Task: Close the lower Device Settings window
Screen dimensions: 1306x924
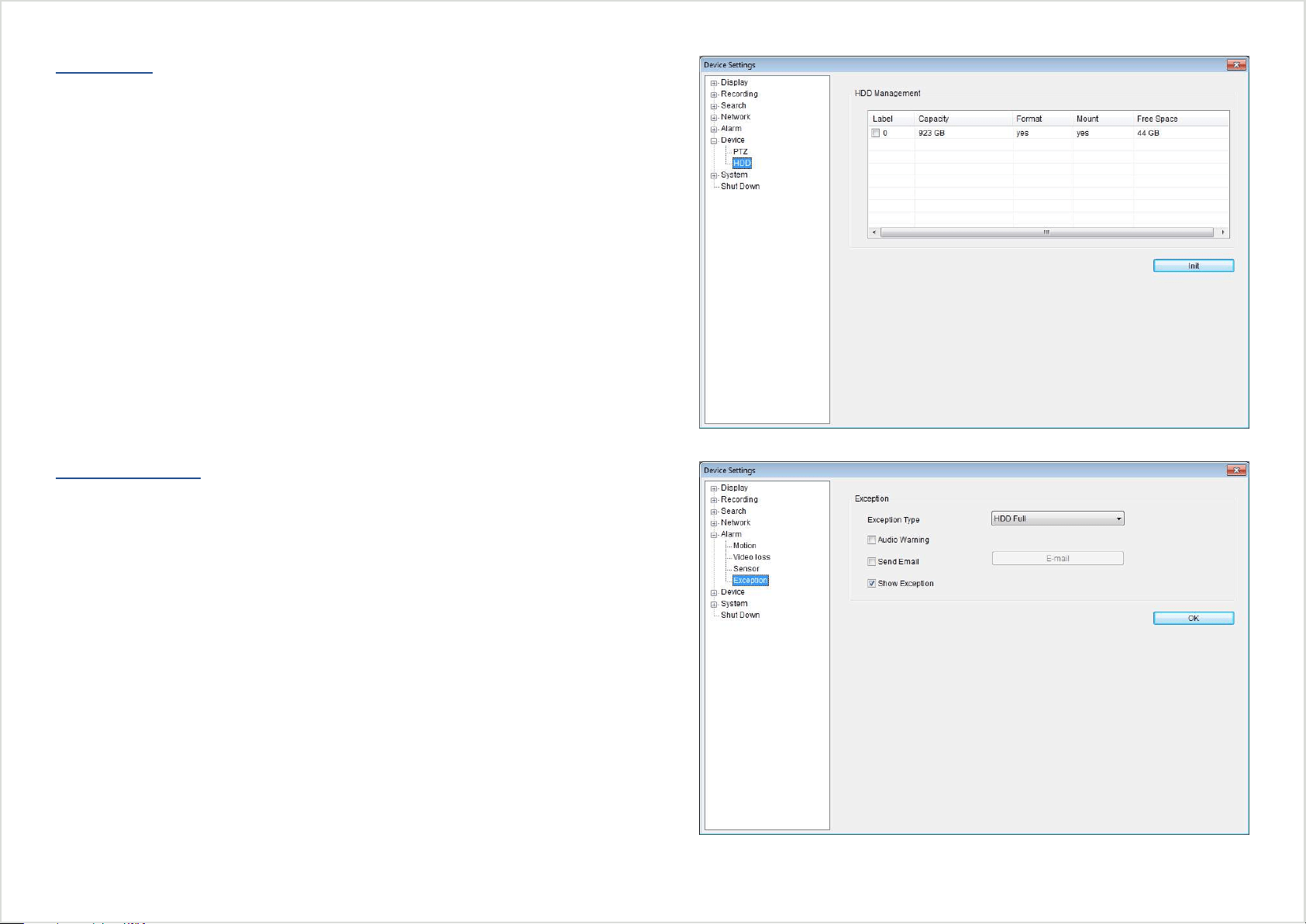Action: (1236, 471)
